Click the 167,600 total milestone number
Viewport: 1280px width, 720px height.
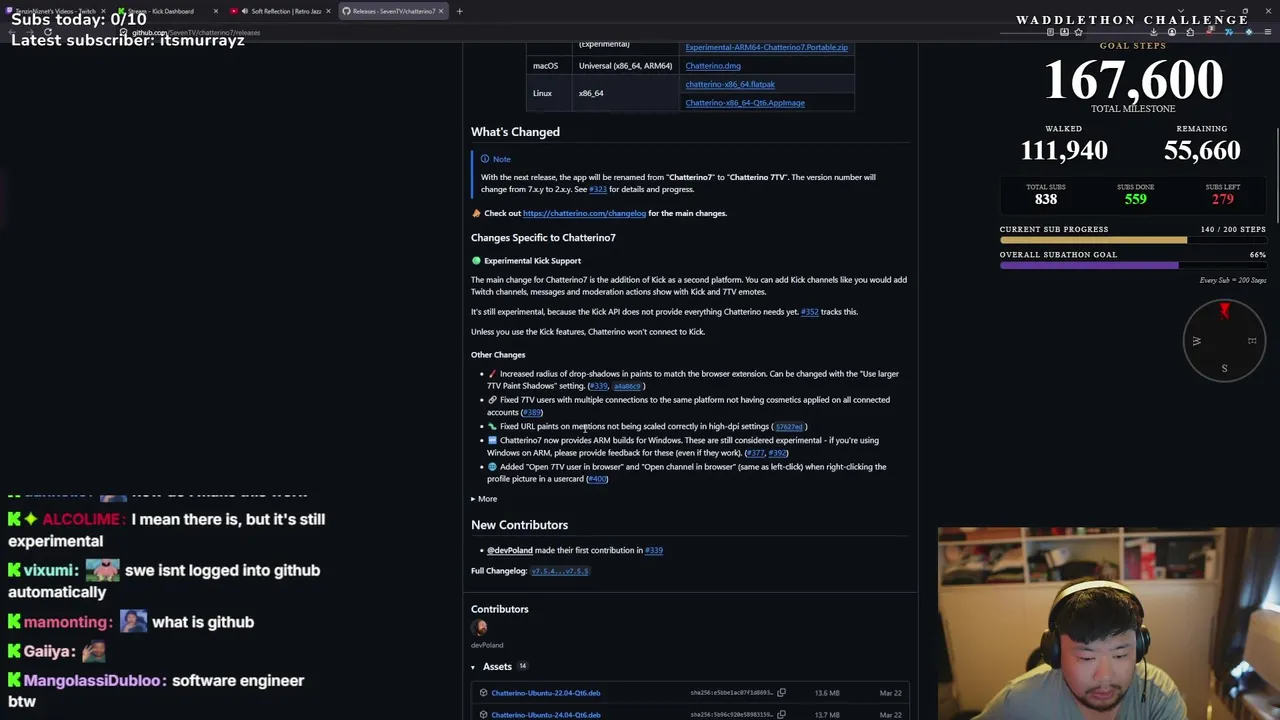tap(1133, 80)
